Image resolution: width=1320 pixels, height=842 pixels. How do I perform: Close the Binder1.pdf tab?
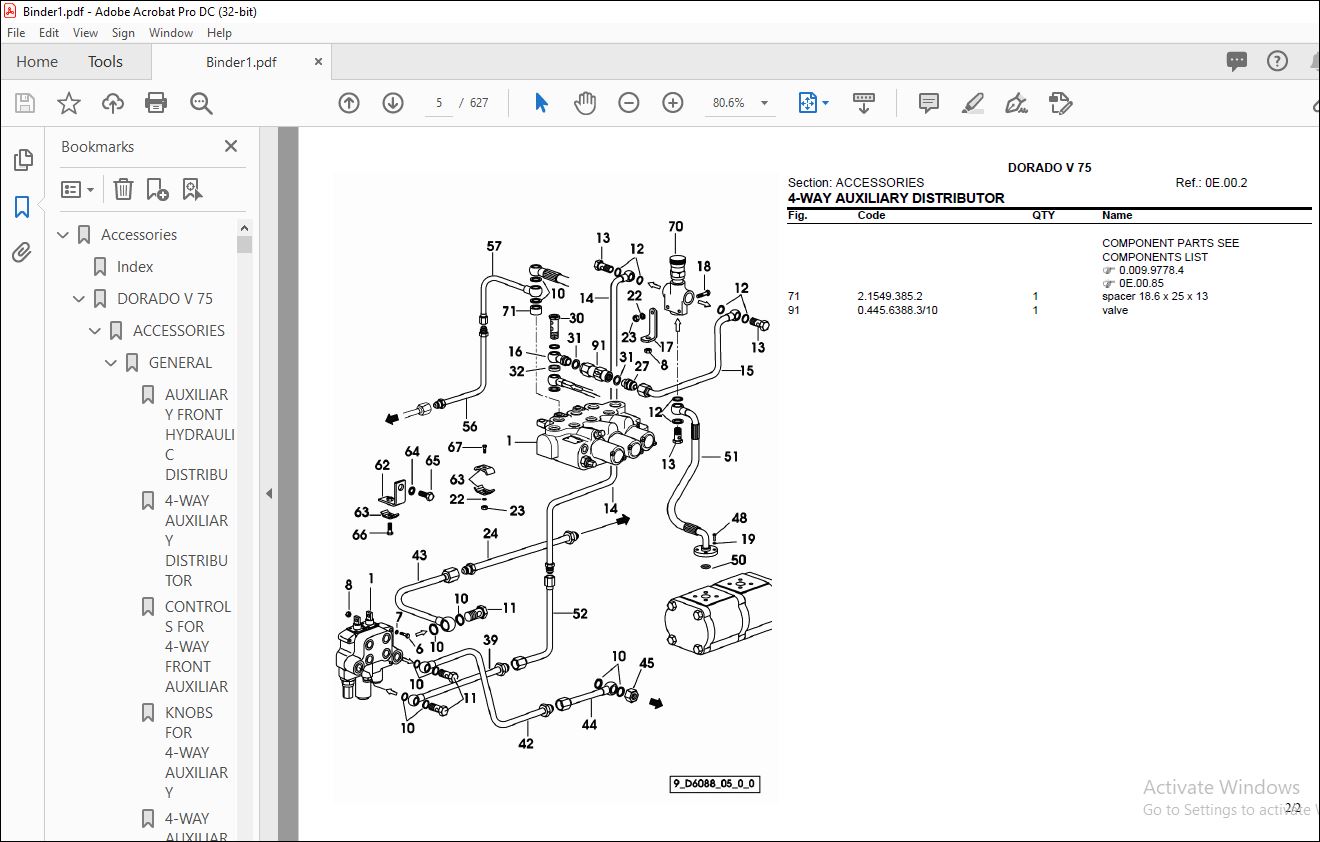(x=319, y=62)
